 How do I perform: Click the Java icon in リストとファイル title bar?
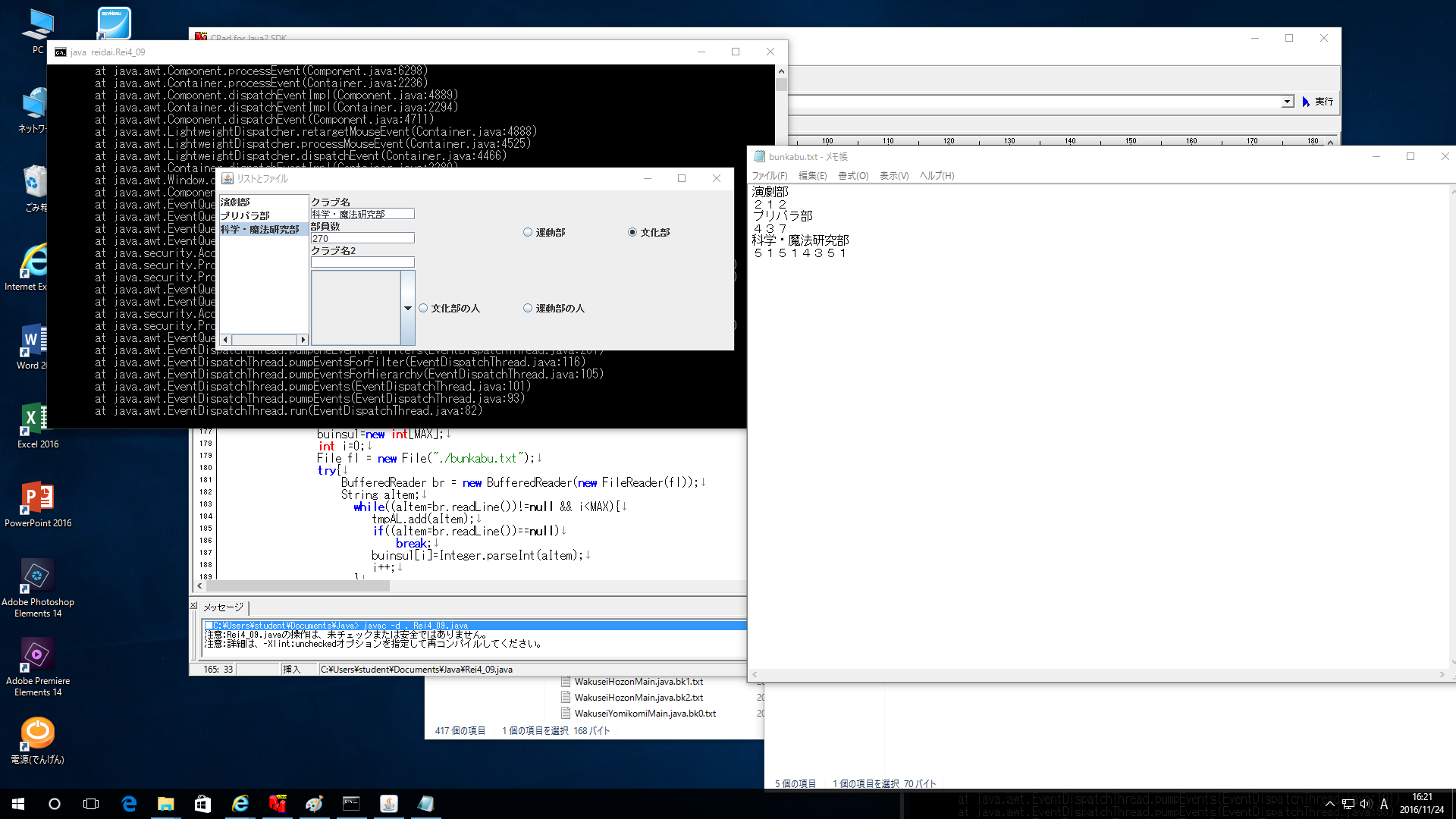click(x=227, y=179)
